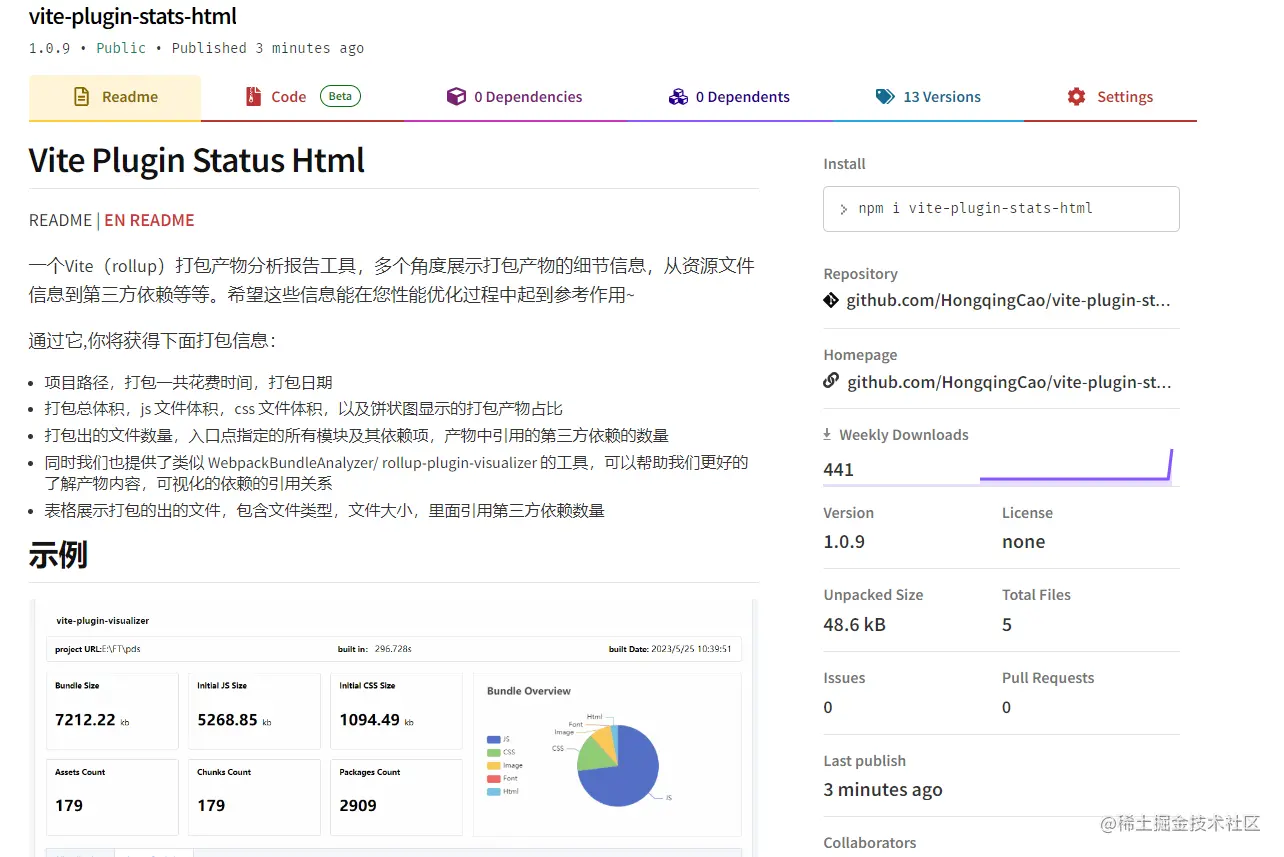Image resolution: width=1284 pixels, height=857 pixels.
Task: Copy the npm install command box
Action: [1001, 209]
